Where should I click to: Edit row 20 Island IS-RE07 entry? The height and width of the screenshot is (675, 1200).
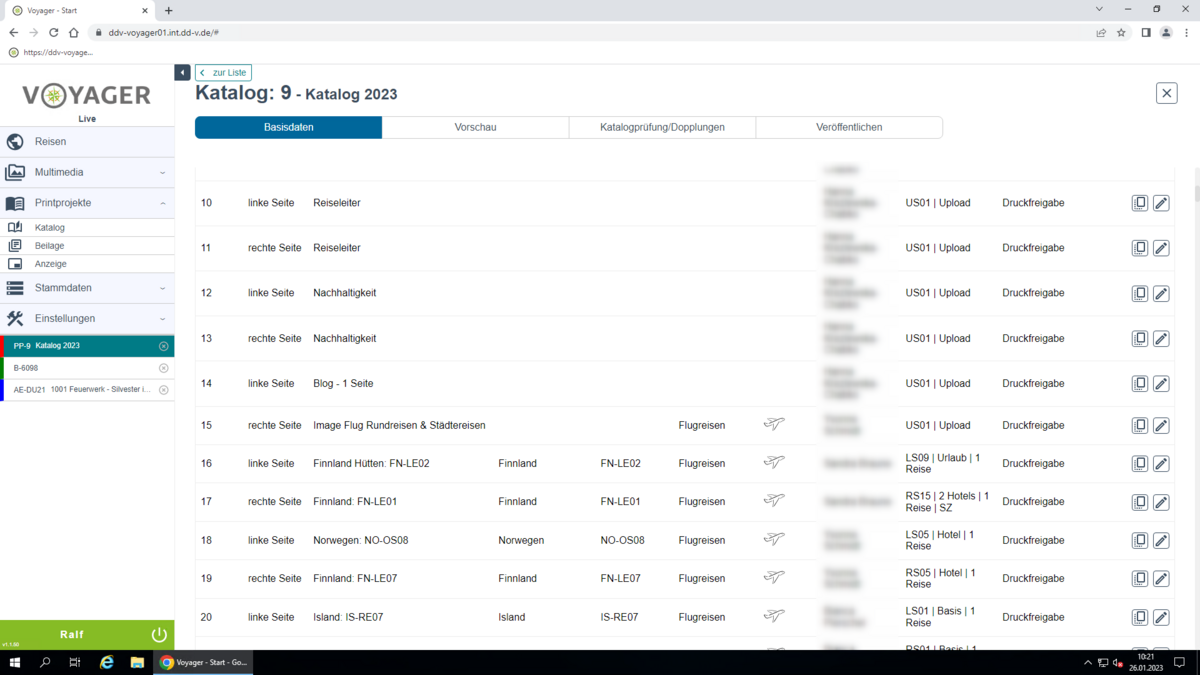(1161, 617)
